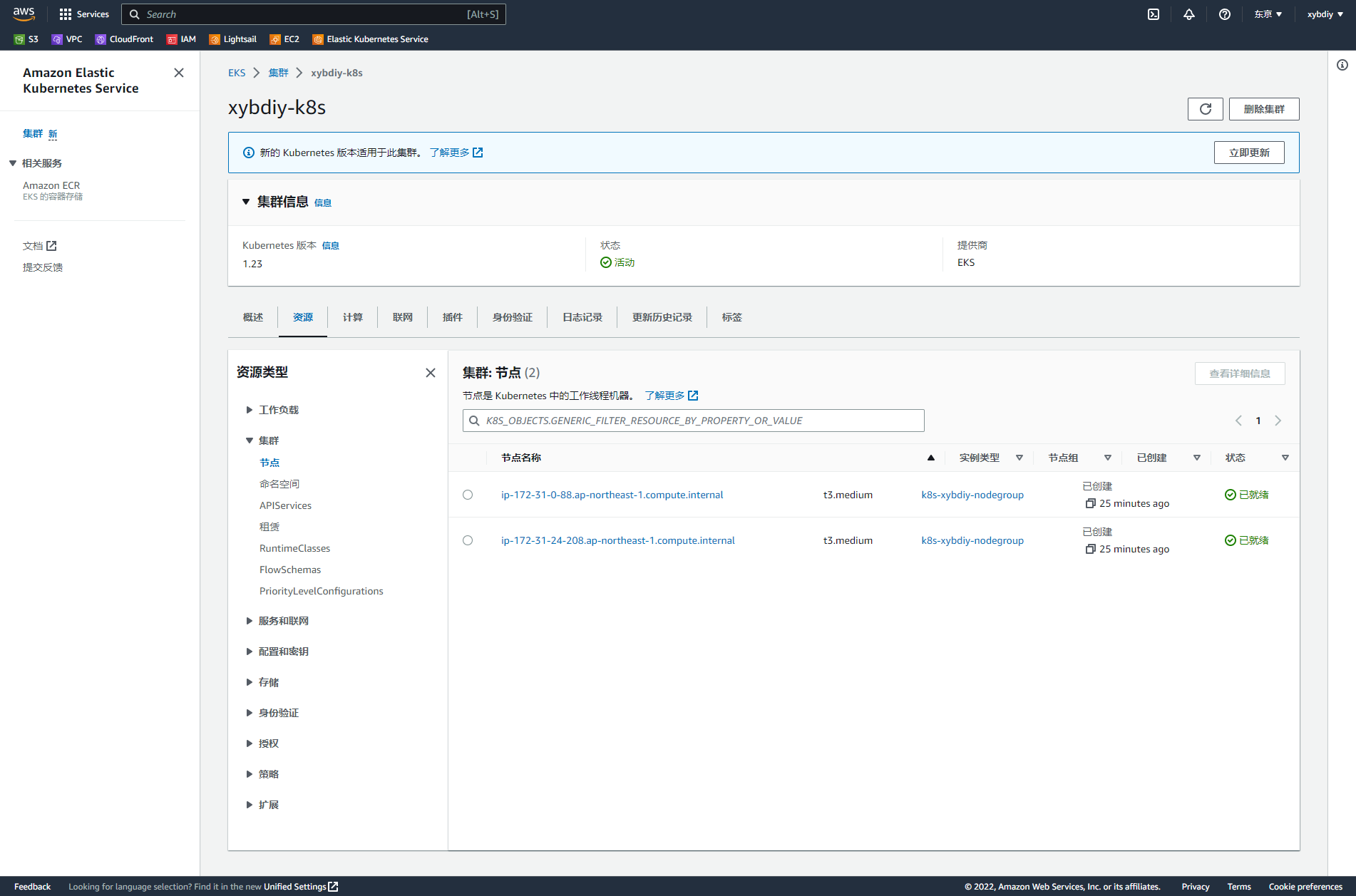The width and height of the screenshot is (1356, 896).
Task: Expand the 配置和密钥 resource group
Action: point(250,652)
